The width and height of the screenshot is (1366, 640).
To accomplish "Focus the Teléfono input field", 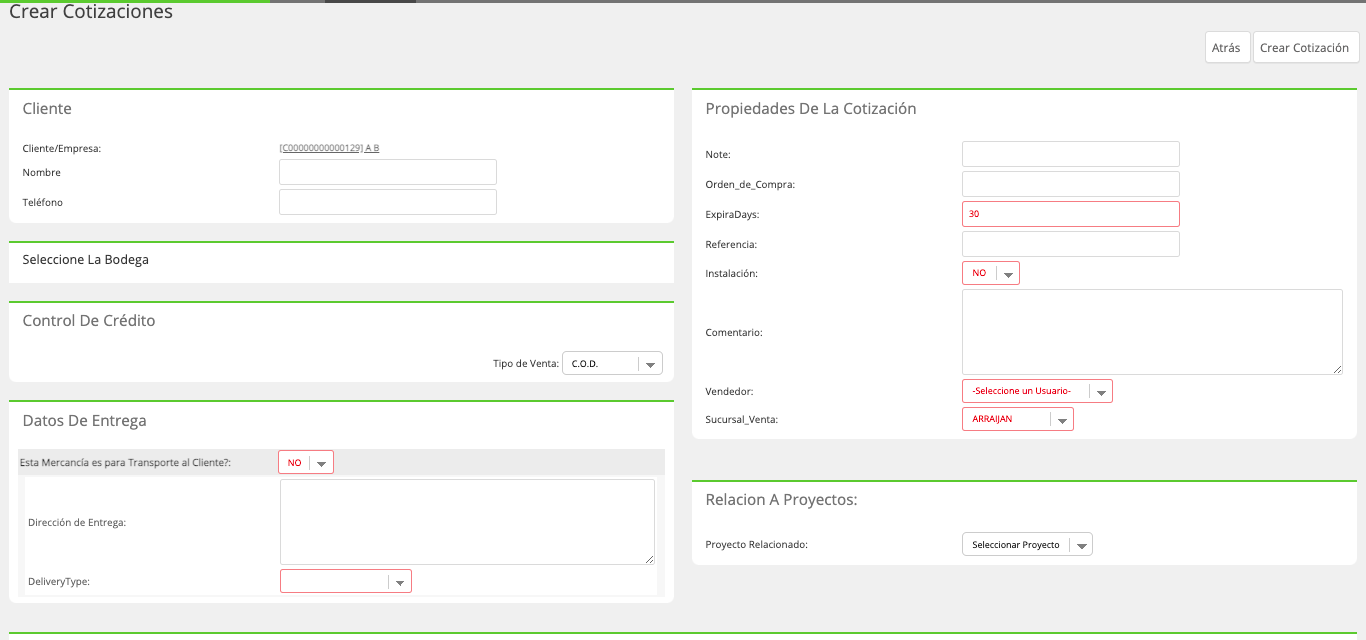I will pyautogui.click(x=388, y=202).
